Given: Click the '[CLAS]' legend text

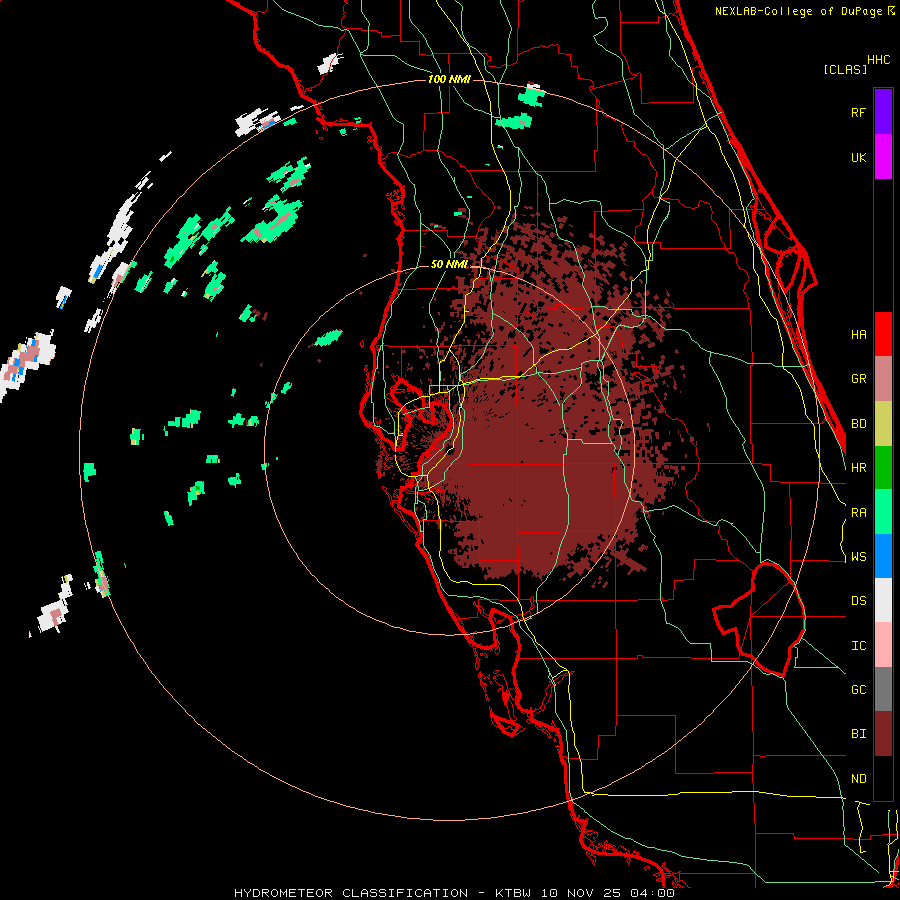Looking at the screenshot, I should (x=845, y=69).
